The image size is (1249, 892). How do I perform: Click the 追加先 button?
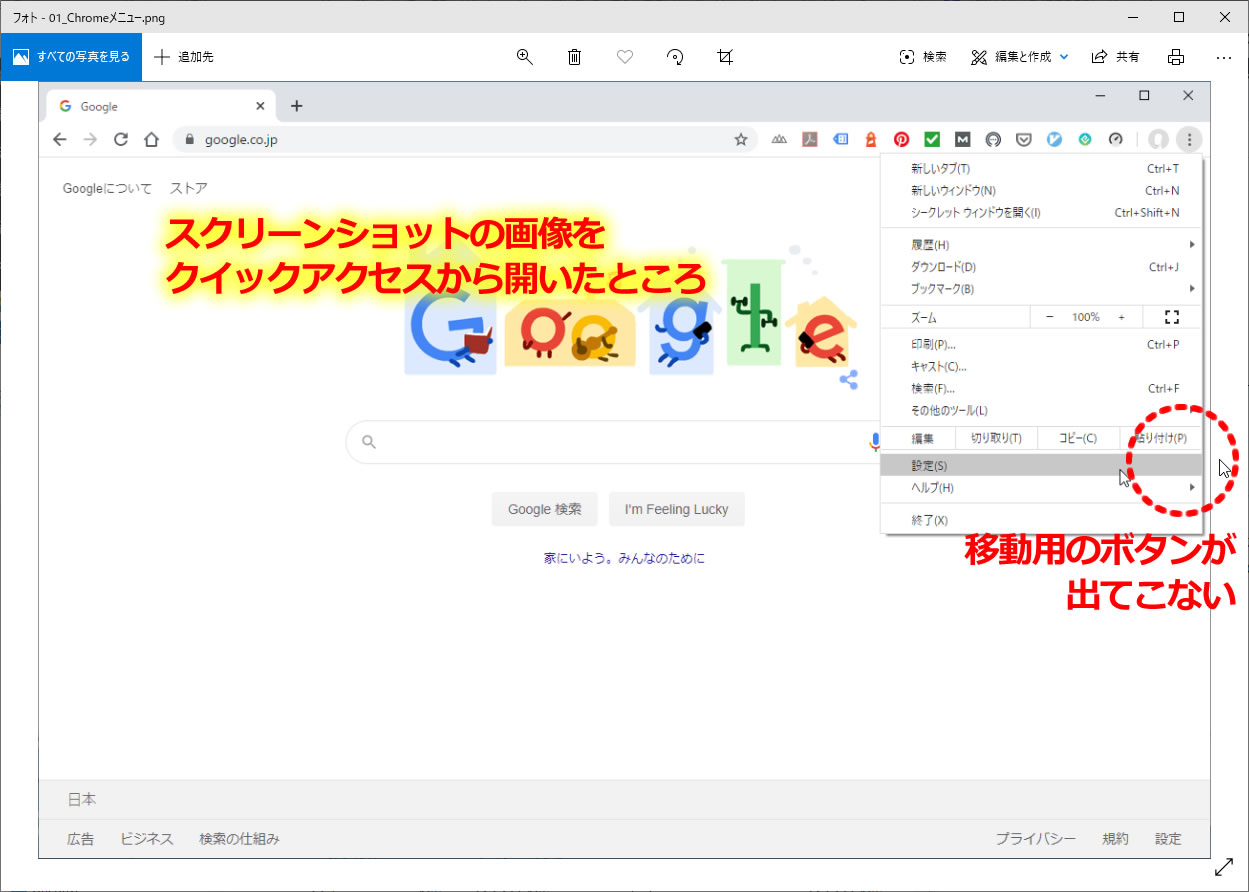pos(184,57)
